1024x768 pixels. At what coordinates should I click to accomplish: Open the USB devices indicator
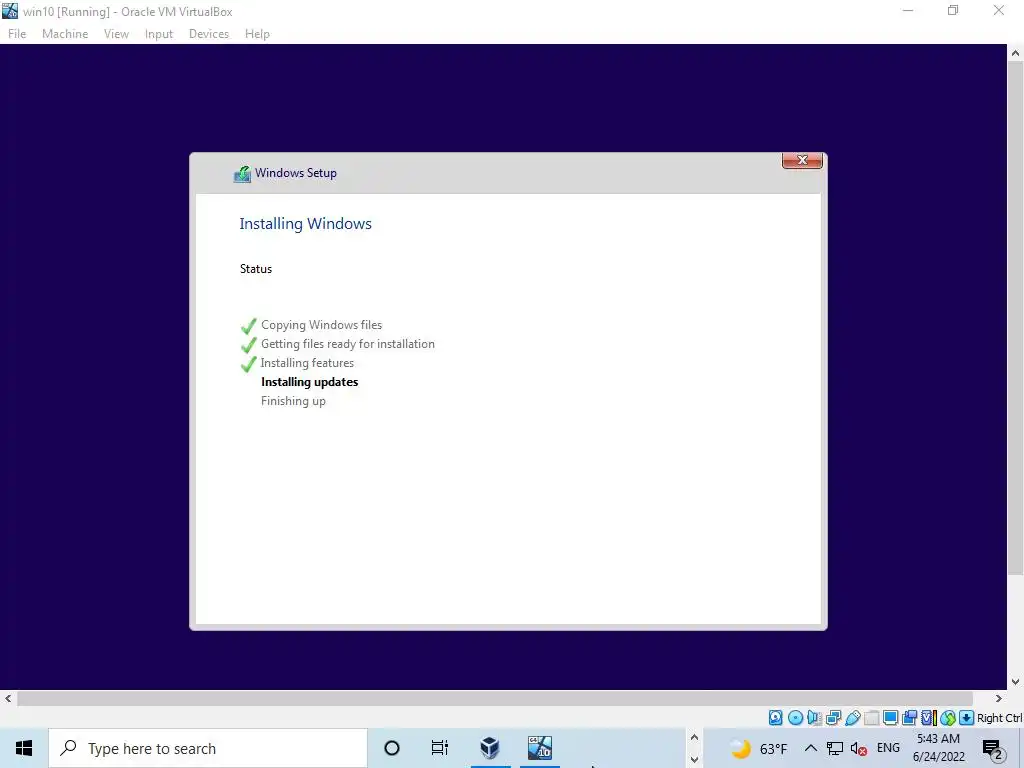852,718
